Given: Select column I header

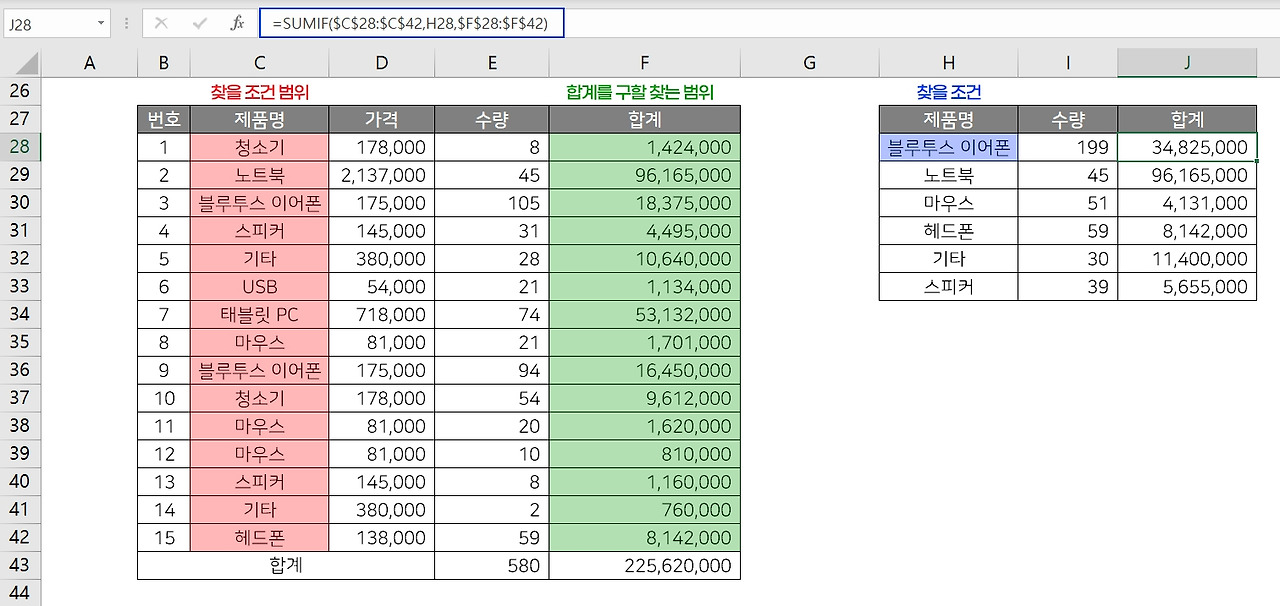Looking at the screenshot, I should tap(1068, 64).
